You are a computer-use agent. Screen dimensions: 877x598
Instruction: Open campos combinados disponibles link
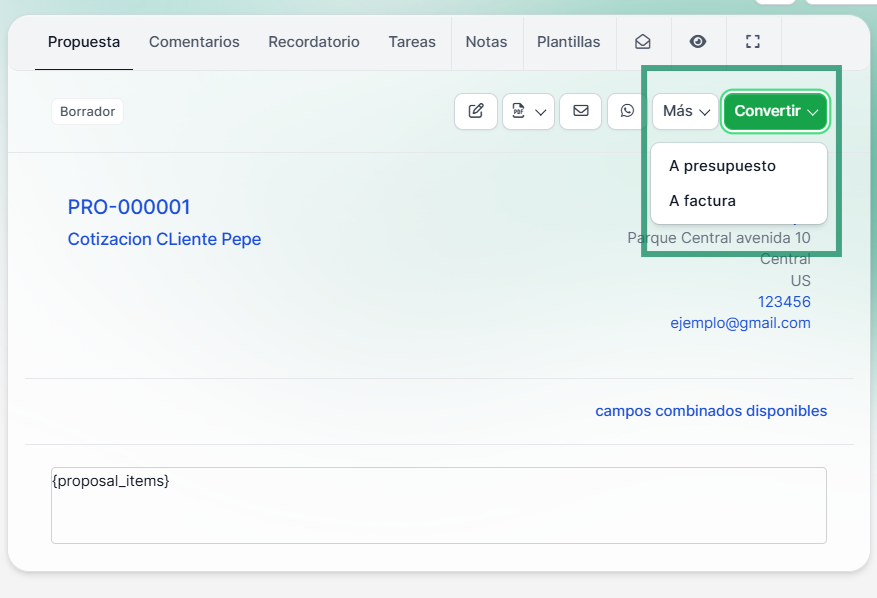pyautogui.click(x=711, y=411)
